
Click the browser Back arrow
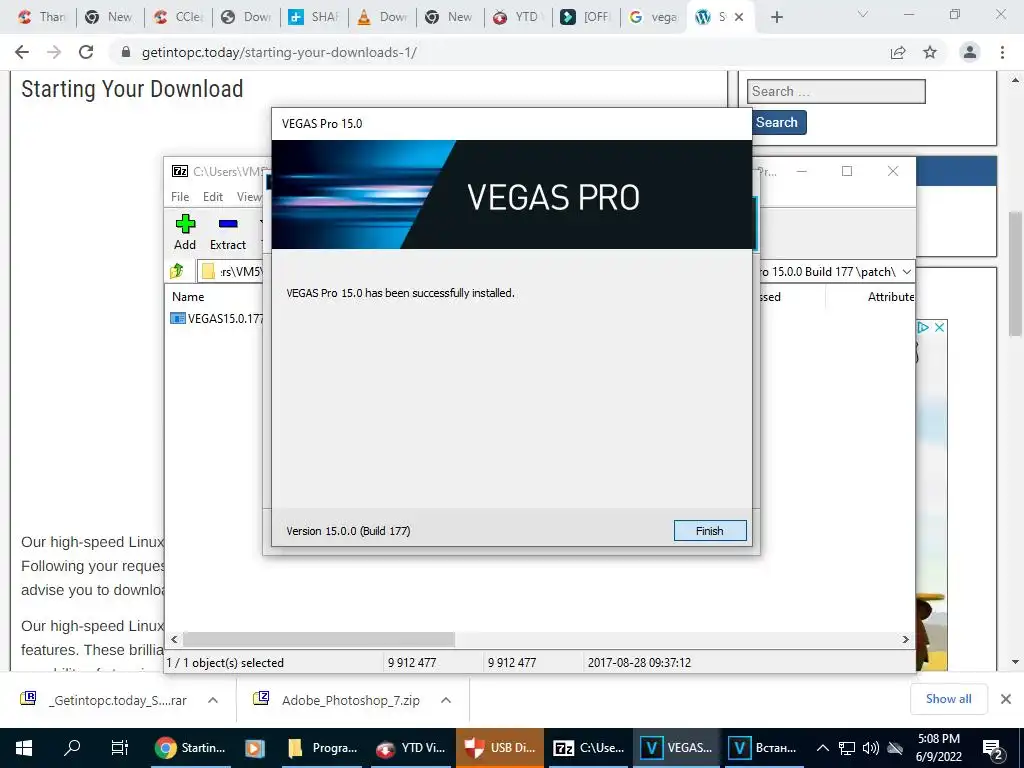click(22, 52)
